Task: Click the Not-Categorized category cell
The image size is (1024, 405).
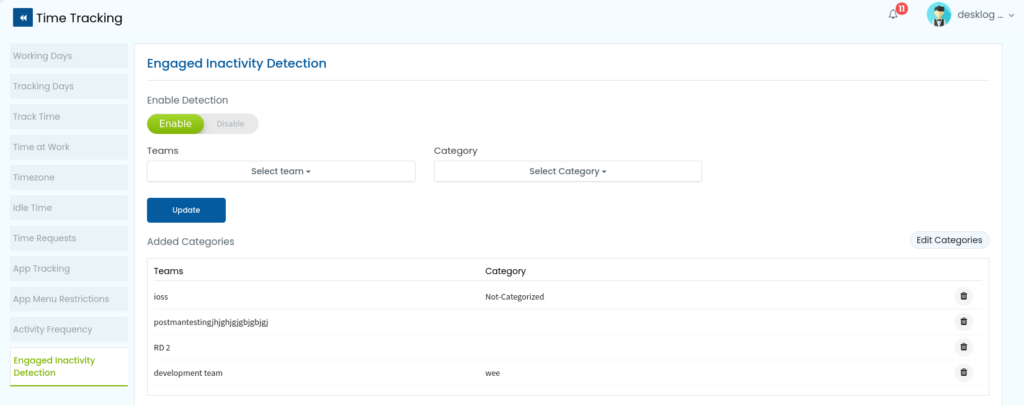Action: click(x=515, y=297)
